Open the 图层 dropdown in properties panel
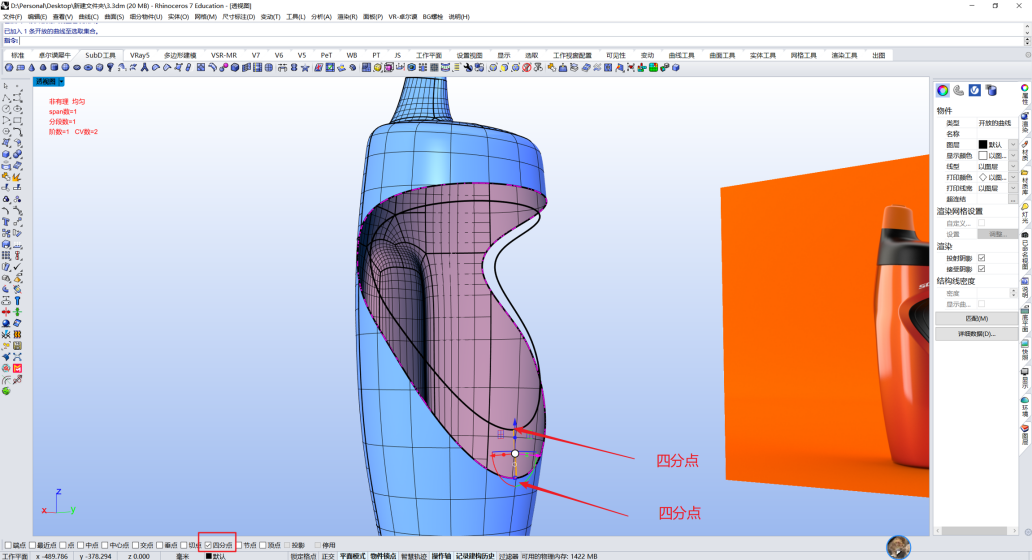The height and width of the screenshot is (560, 1032). pyautogui.click(x=1013, y=145)
